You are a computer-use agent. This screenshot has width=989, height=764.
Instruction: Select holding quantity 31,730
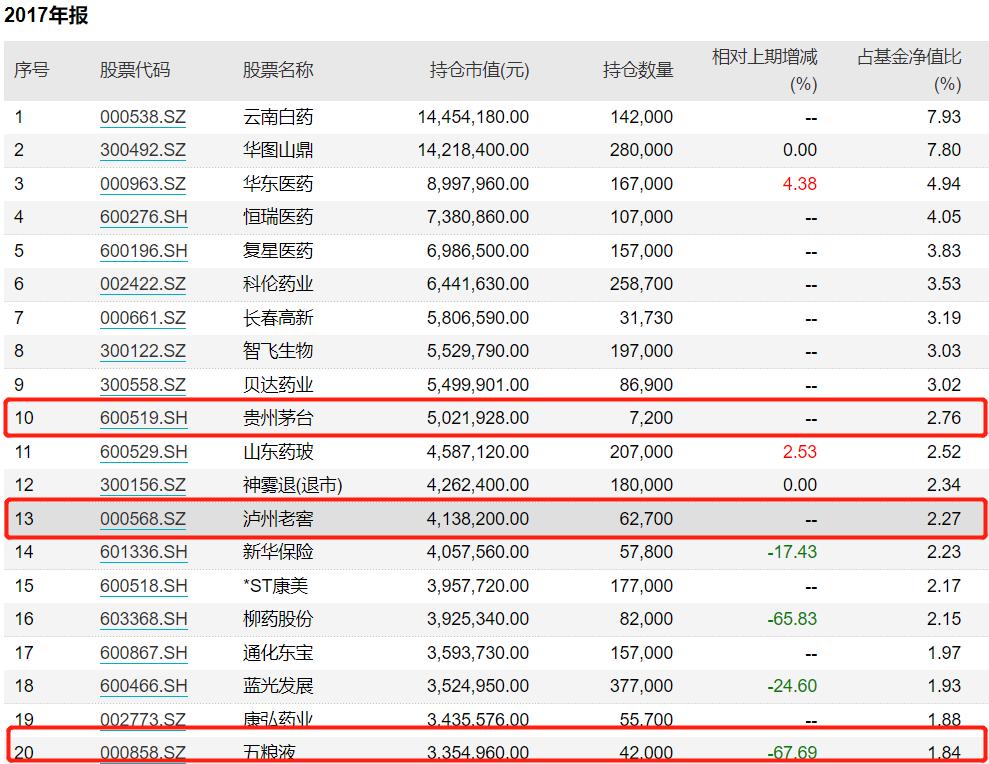(647, 318)
